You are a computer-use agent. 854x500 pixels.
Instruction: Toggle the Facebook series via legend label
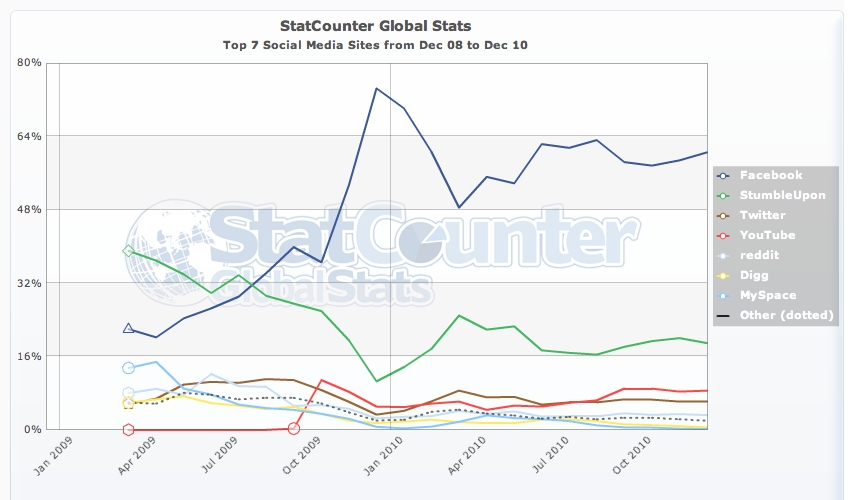770,175
